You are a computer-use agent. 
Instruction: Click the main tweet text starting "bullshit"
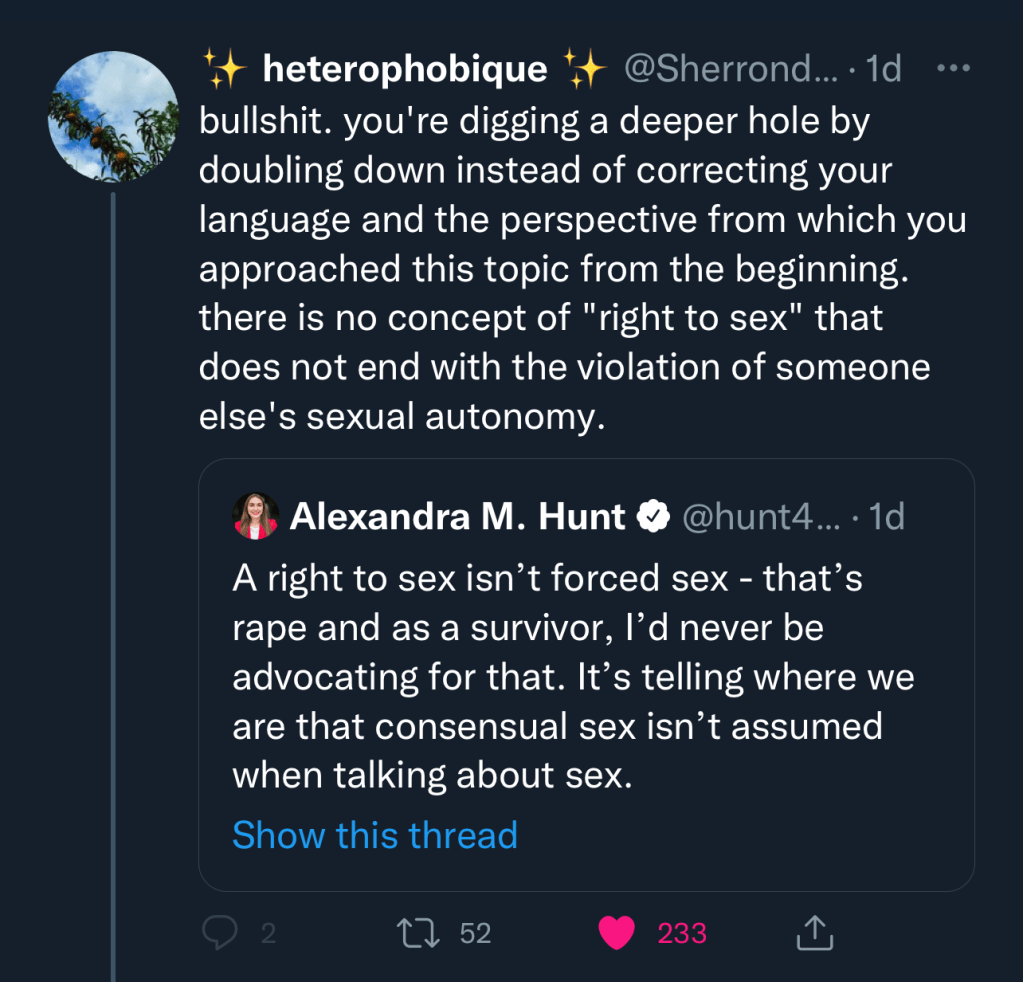pyautogui.click(x=583, y=268)
